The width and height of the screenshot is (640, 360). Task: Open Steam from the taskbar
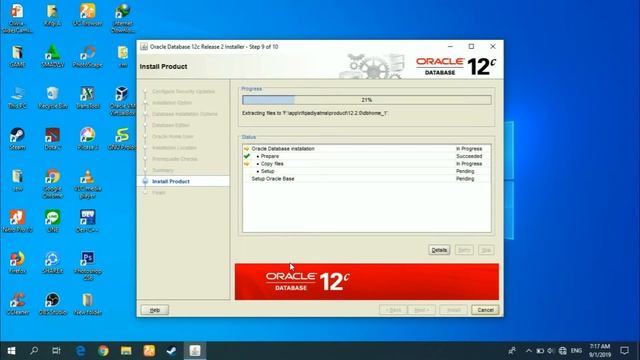click(171, 351)
